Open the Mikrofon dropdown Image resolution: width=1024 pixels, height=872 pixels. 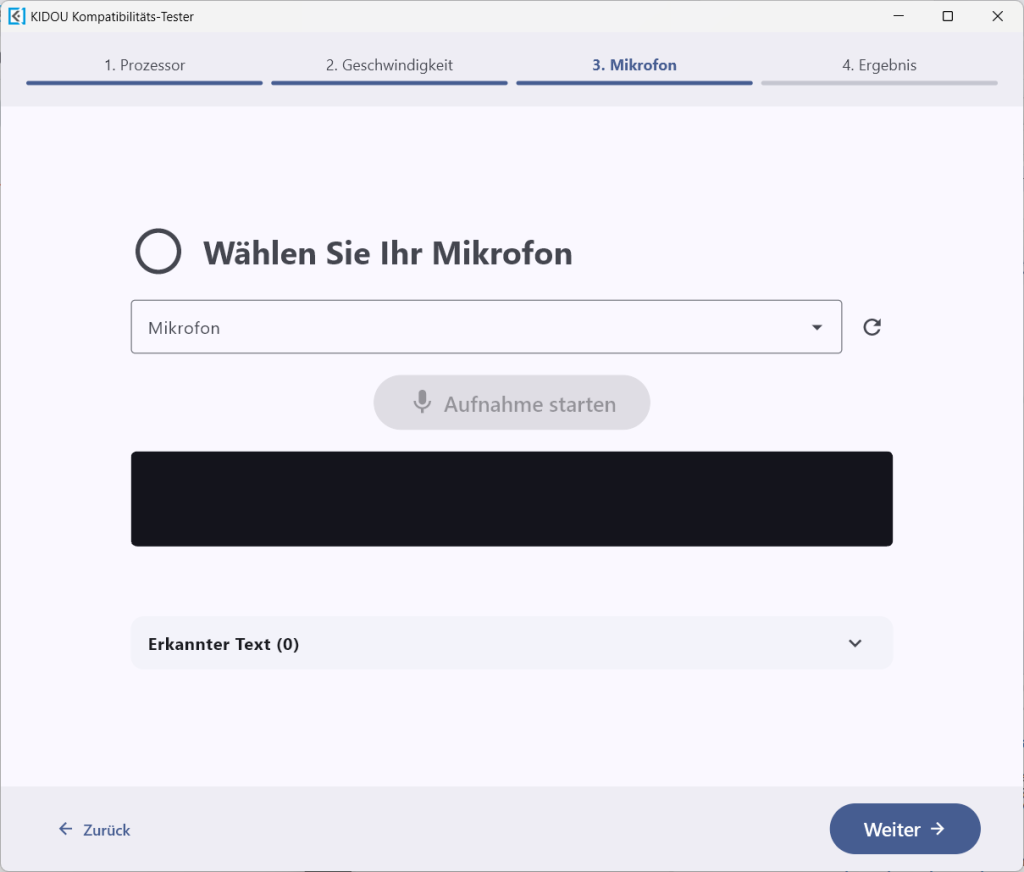click(486, 327)
